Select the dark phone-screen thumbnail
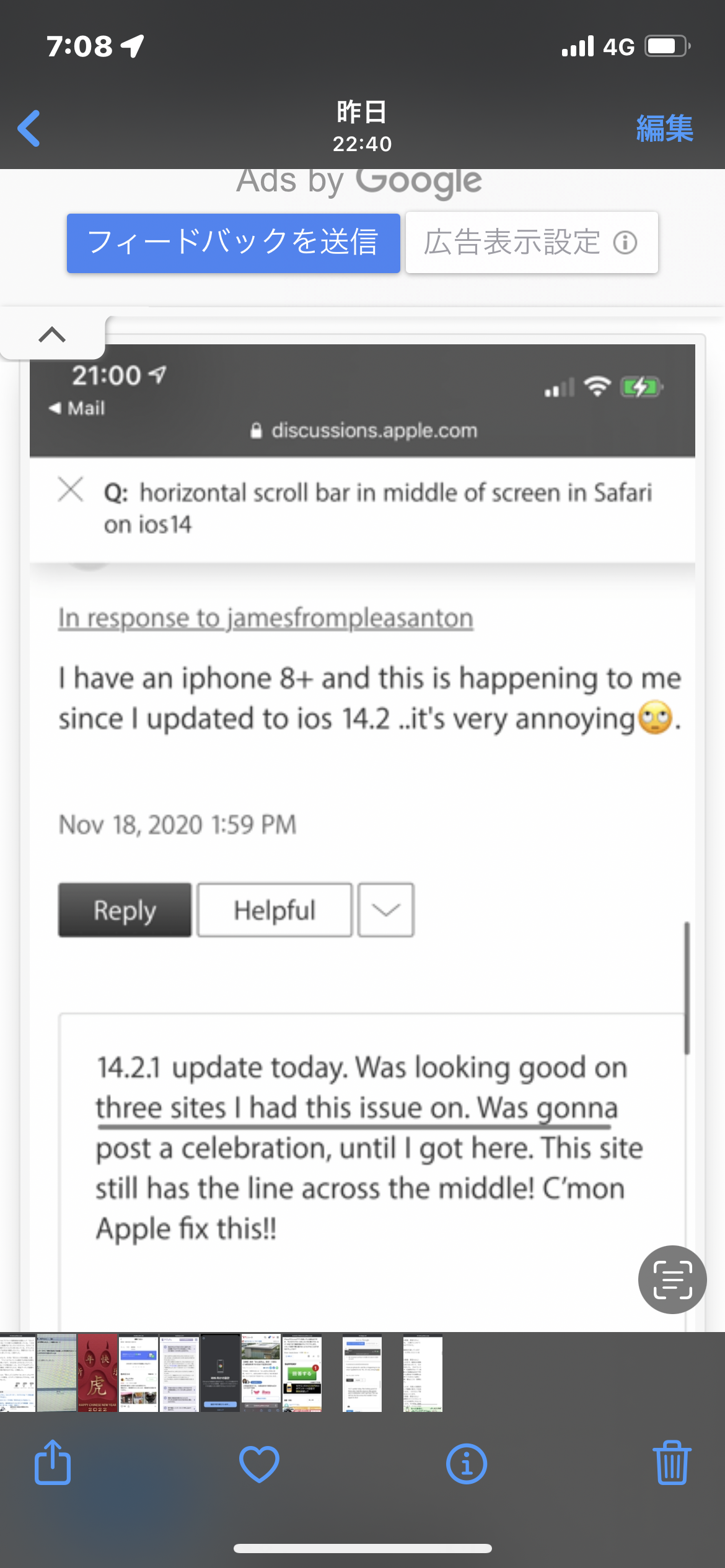This screenshot has height=1568, width=725. click(220, 1373)
